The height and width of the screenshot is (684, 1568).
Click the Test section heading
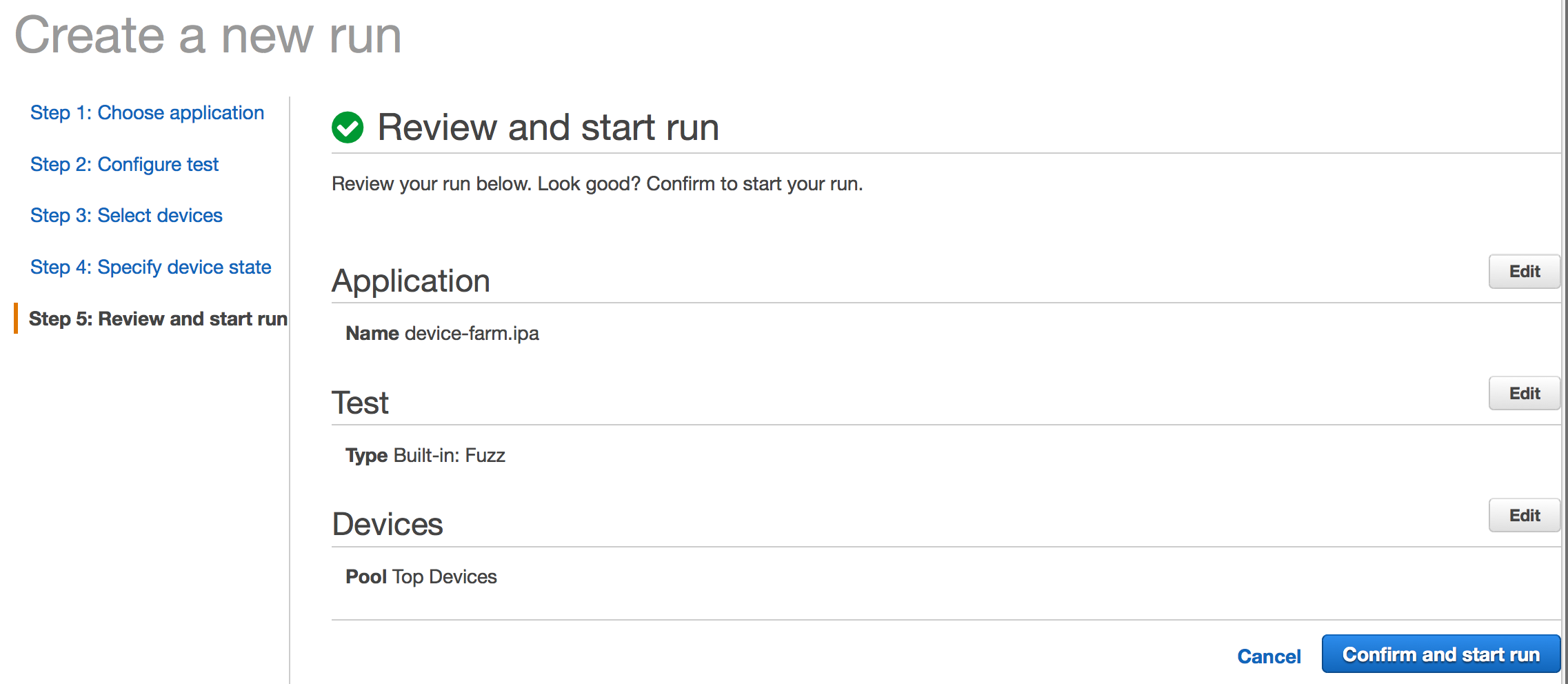[x=360, y=403]
